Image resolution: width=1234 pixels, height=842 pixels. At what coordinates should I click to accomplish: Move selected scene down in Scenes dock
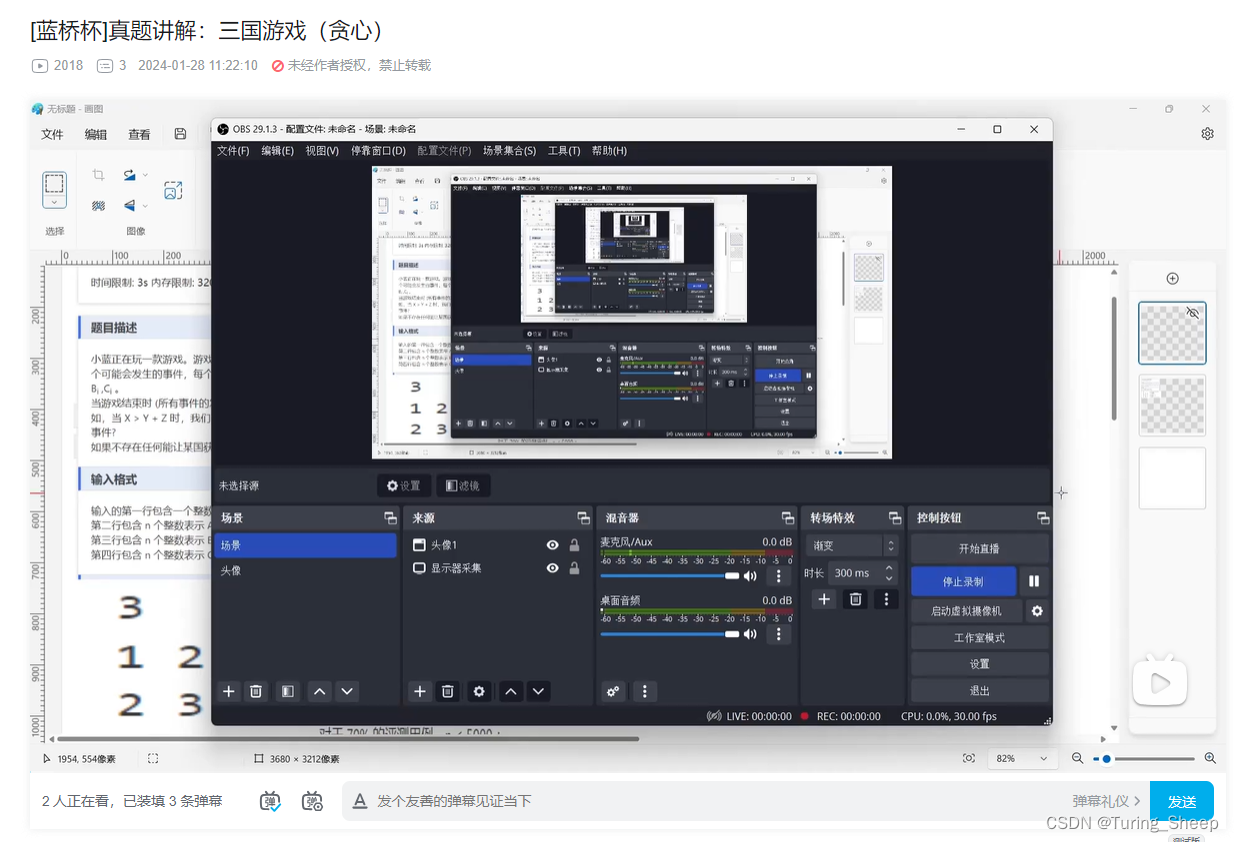(x=346, y=691)
